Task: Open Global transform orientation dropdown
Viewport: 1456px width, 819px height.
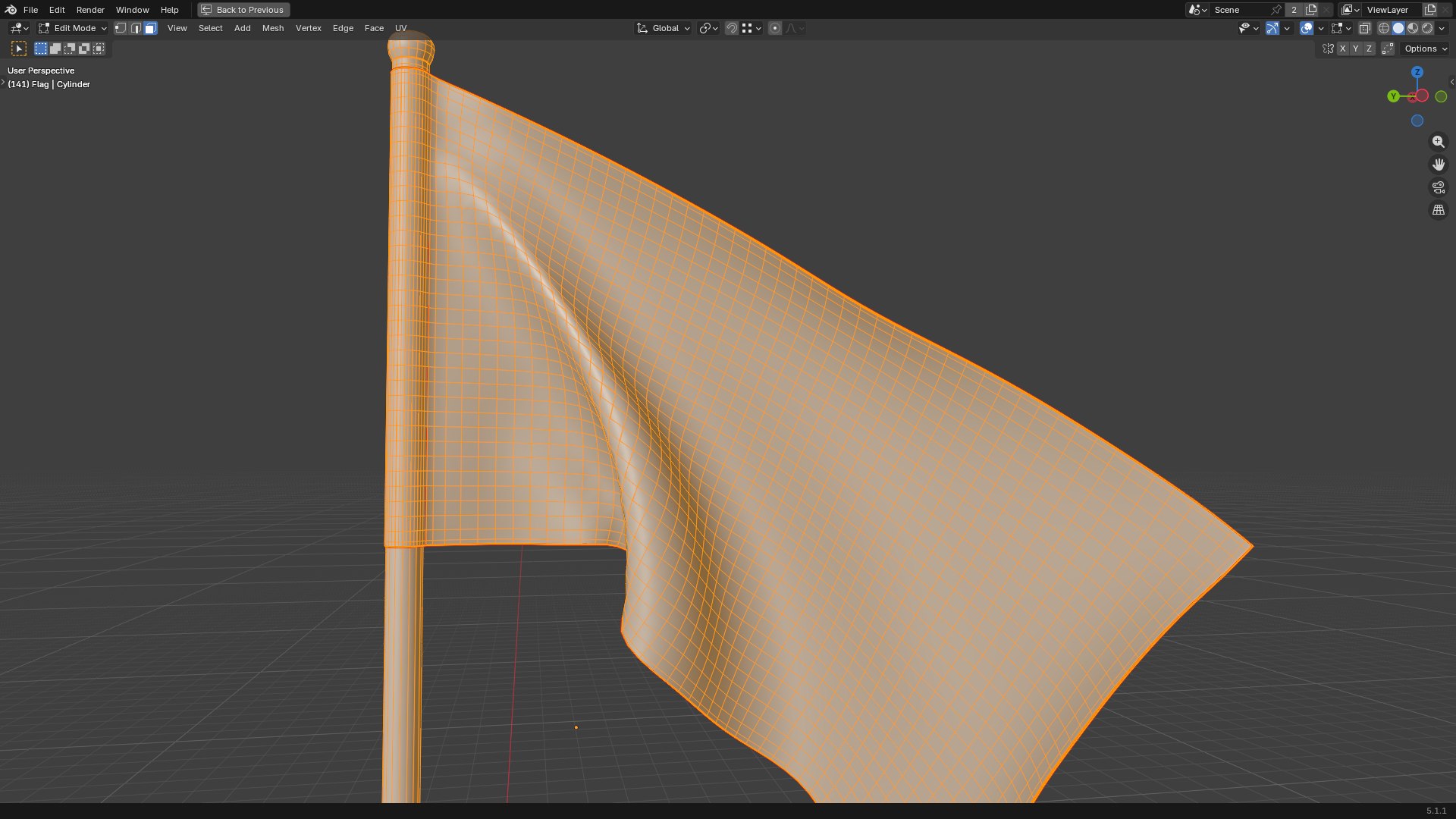Action: tap(664, 28)
